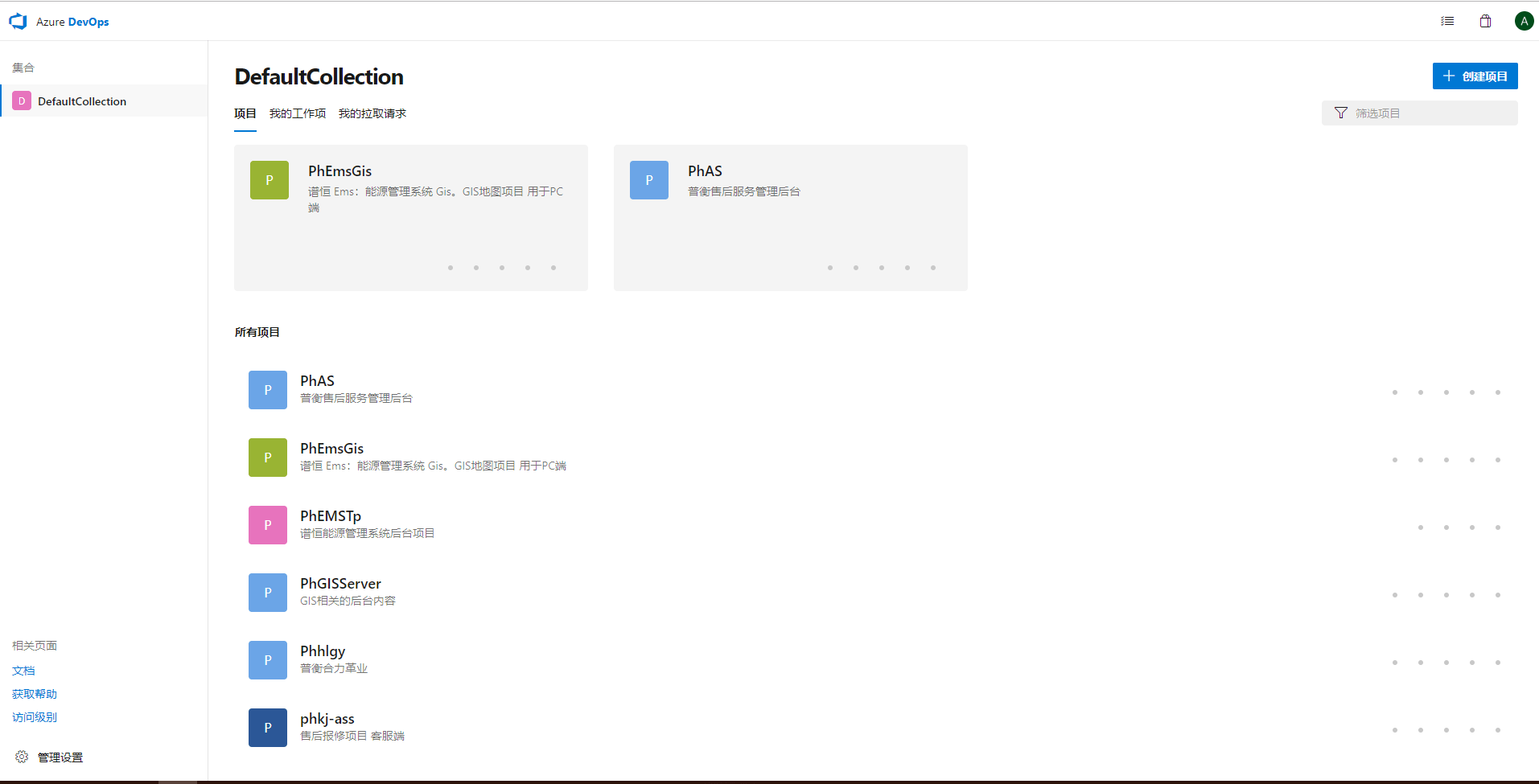This screenshot has height=784, width=1539.
Task: Click the 创建项目 button
Action: [x=1475, y=76]
